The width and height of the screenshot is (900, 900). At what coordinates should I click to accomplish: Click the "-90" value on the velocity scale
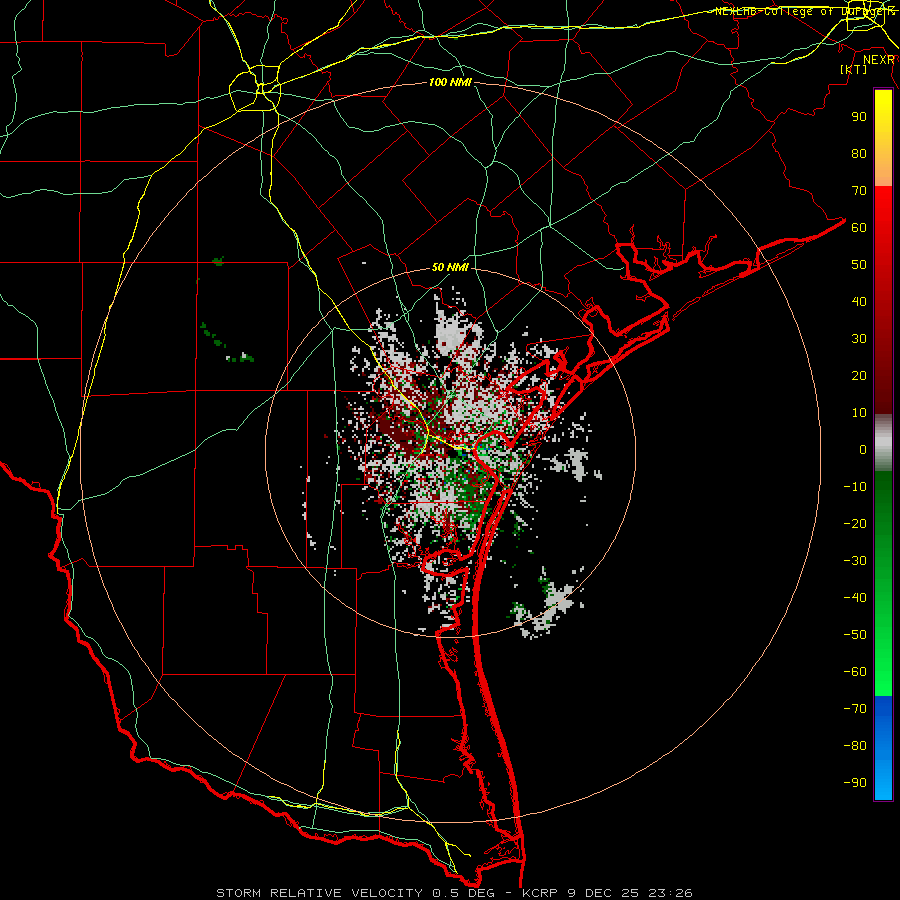(855, 783)
